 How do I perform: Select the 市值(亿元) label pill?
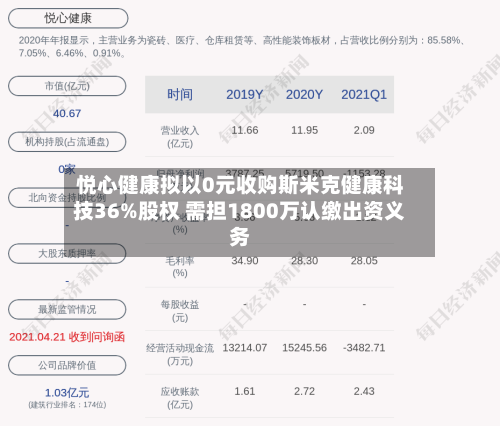(x=67, y=86)
